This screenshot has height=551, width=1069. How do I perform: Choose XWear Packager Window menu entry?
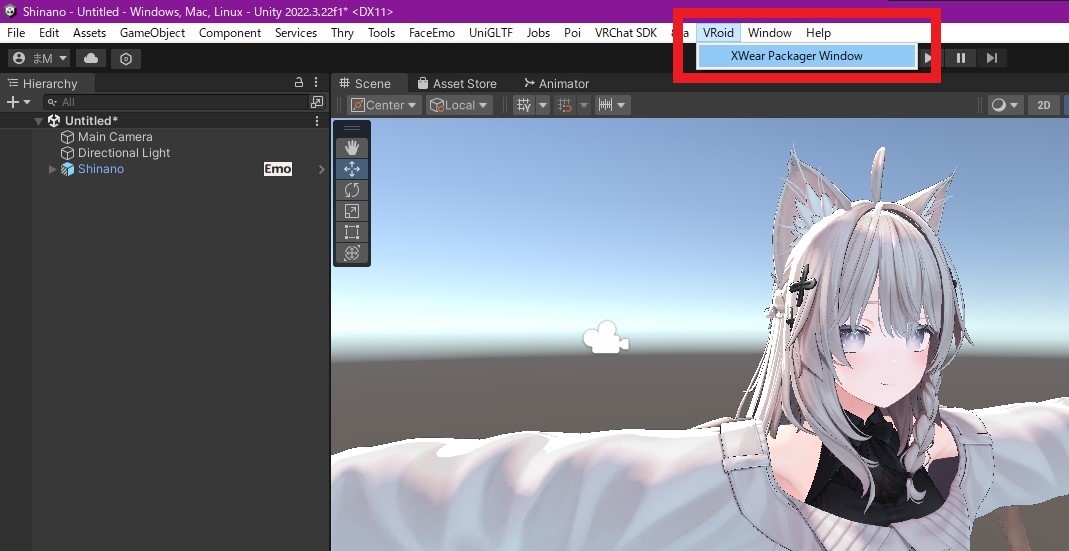pyautogui.click(x=807, y=56)
